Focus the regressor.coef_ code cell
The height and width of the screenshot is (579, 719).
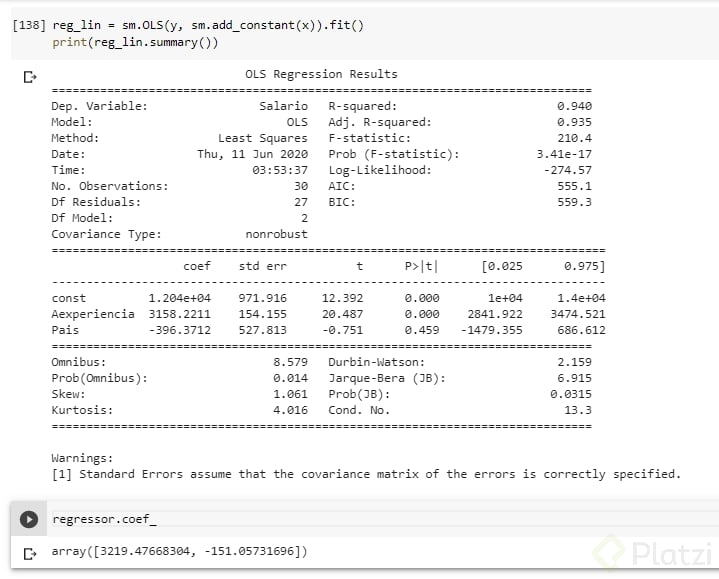[300, 519]
